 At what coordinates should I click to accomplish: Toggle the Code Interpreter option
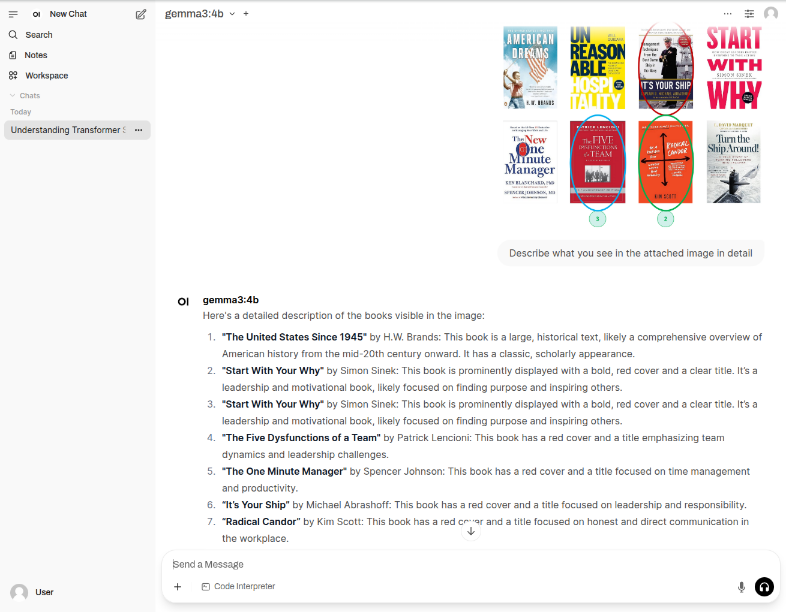(x=238, y=587)
